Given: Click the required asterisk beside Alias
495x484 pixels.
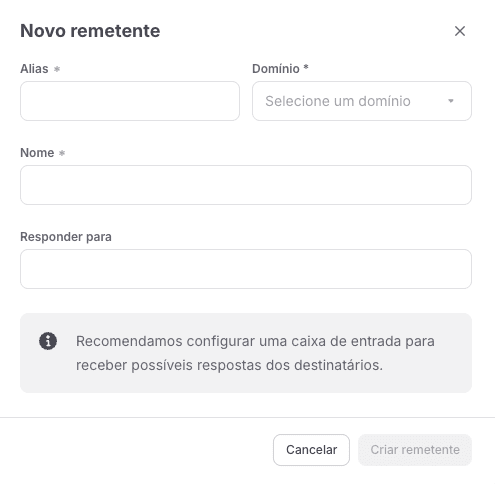Looking at the screenshot, I should pos(57,69).
